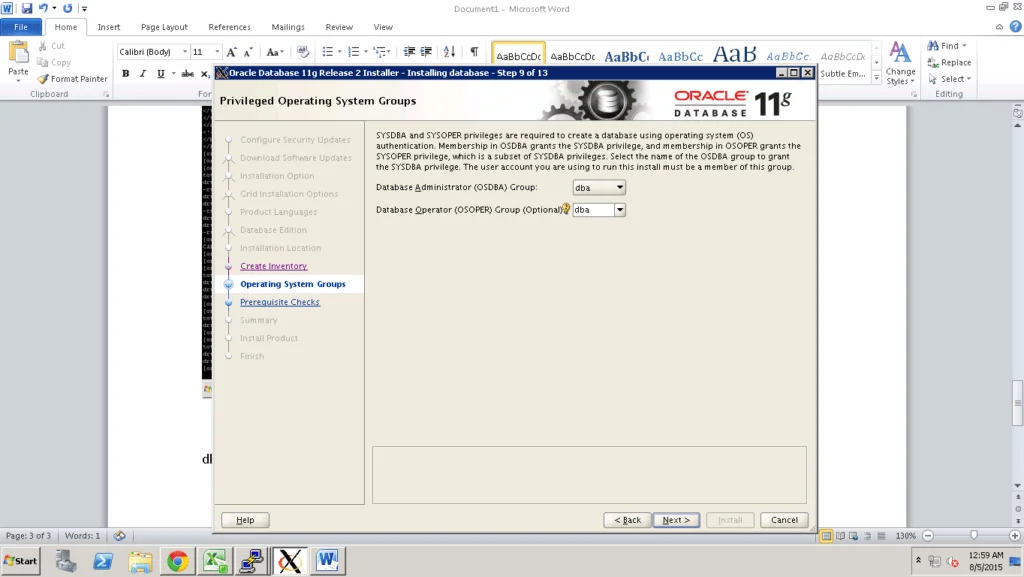The image size is (1024, 577).
Task: Expand the styles gallery More arrow
Action: coord(876,78)
